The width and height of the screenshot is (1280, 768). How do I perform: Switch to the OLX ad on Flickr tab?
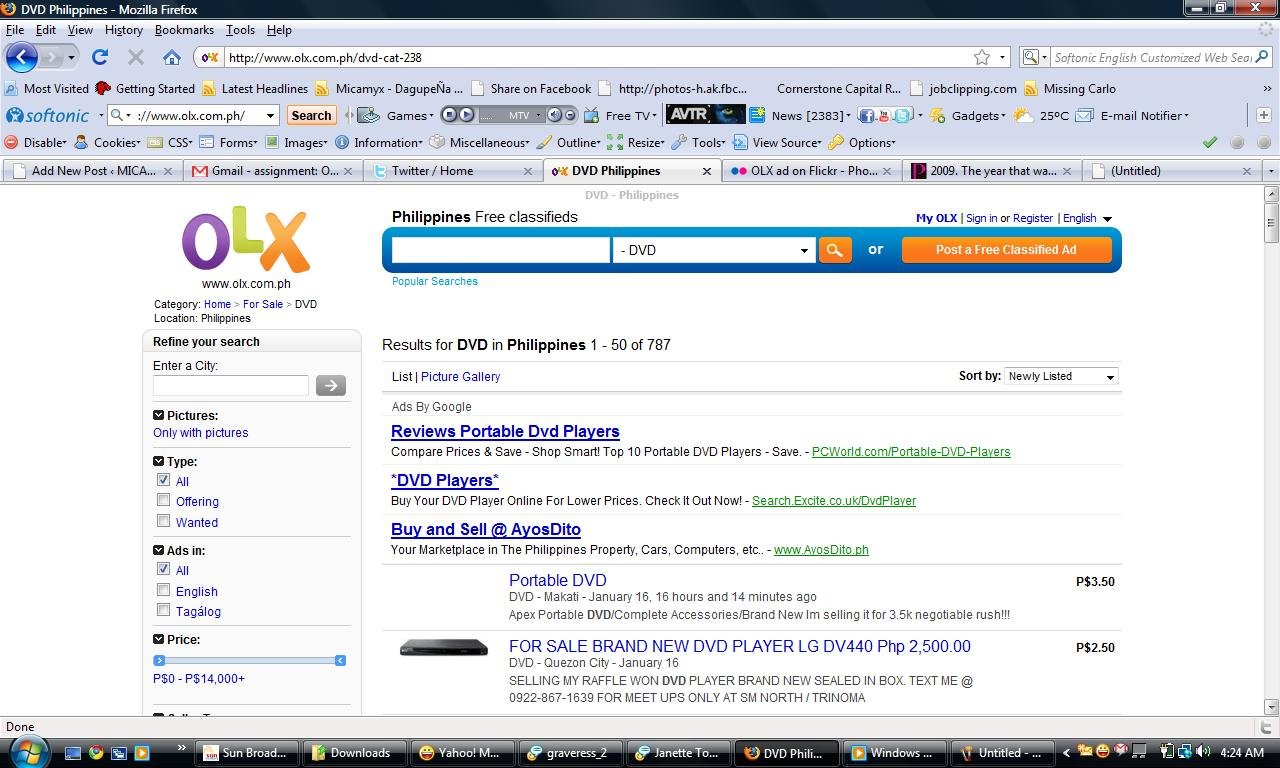(813, 171)
